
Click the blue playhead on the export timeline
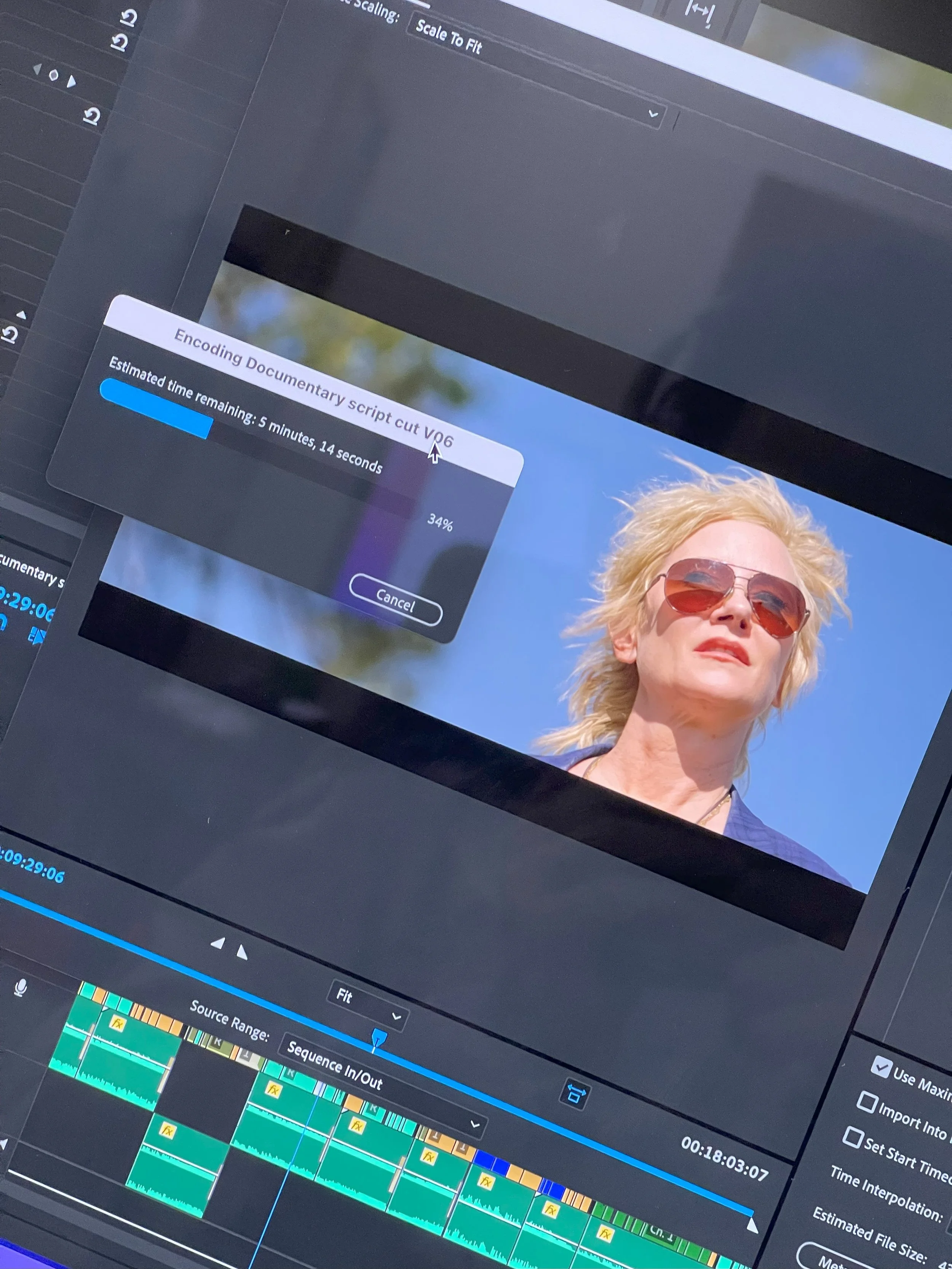coord(379,1038)
